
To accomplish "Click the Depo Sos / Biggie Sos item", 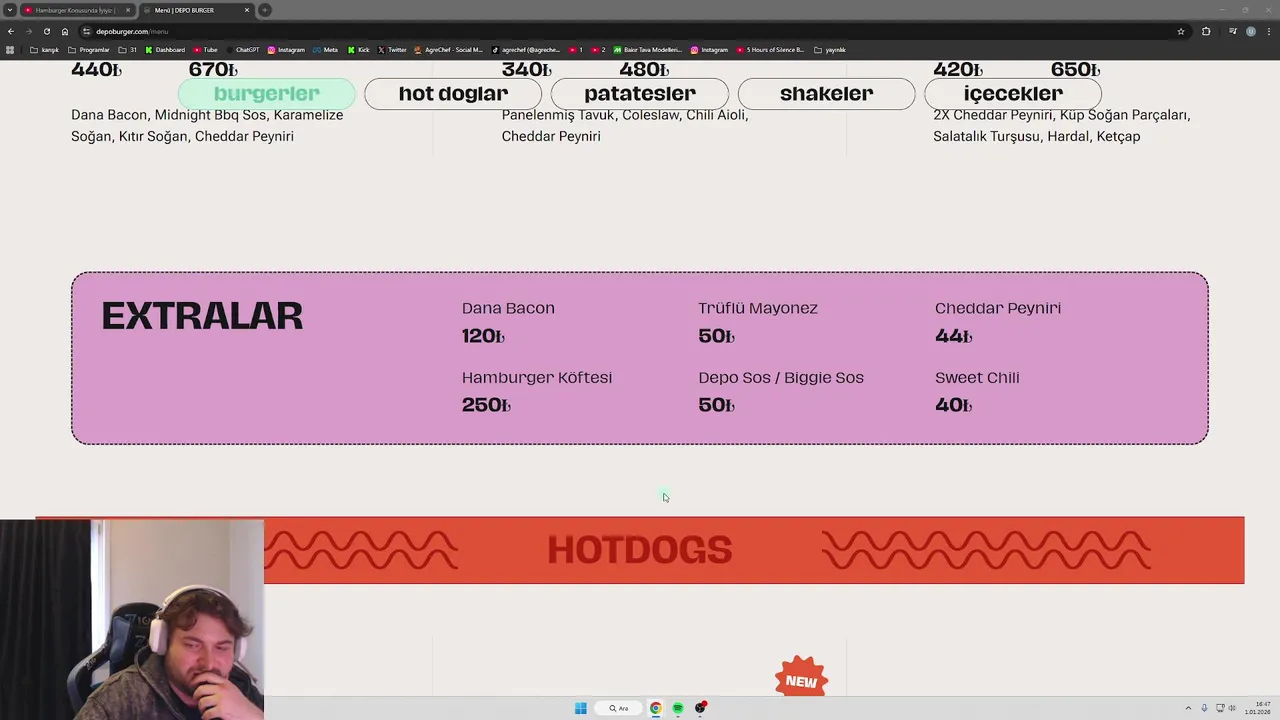I will pyautogui.click(x=781, y=377).
